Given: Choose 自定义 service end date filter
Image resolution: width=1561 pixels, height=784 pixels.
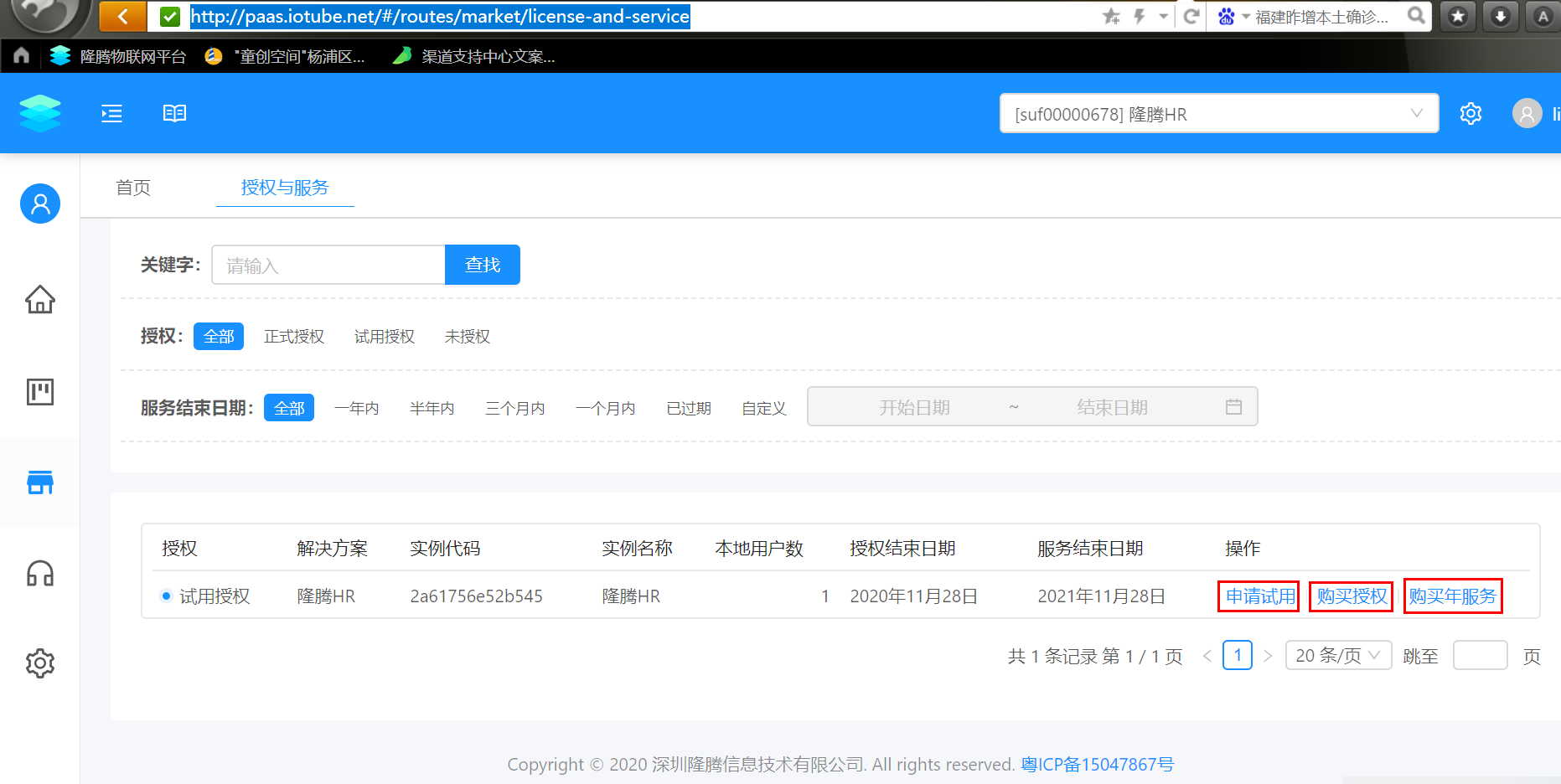Looking at the screenshot, I should tap(764, 408).
